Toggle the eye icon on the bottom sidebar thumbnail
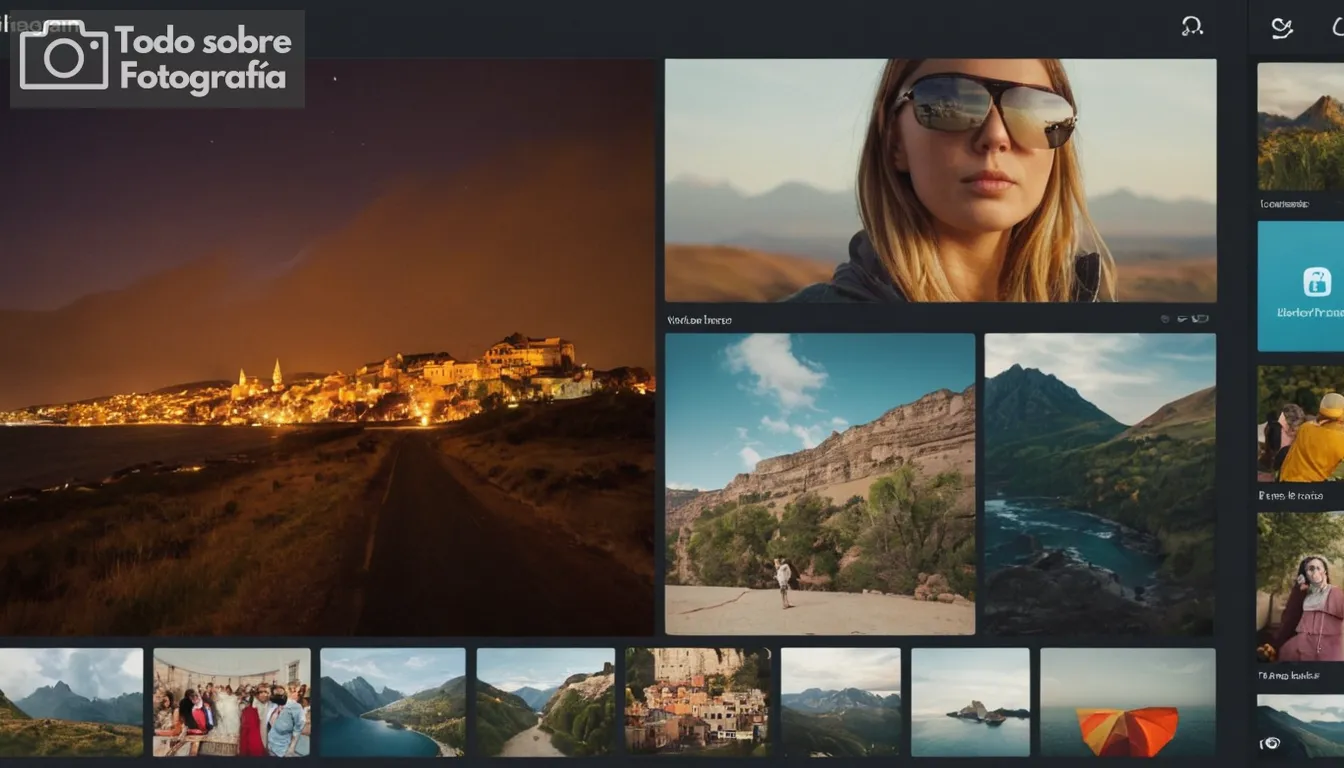The width and height of the screenshot is (1344, 768). [1271, 743]
